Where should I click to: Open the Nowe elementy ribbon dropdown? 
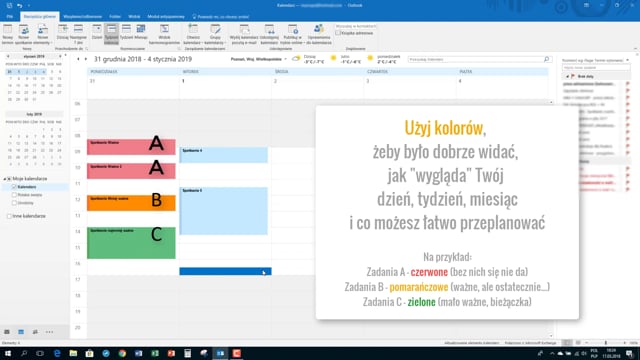click(42, 34)
